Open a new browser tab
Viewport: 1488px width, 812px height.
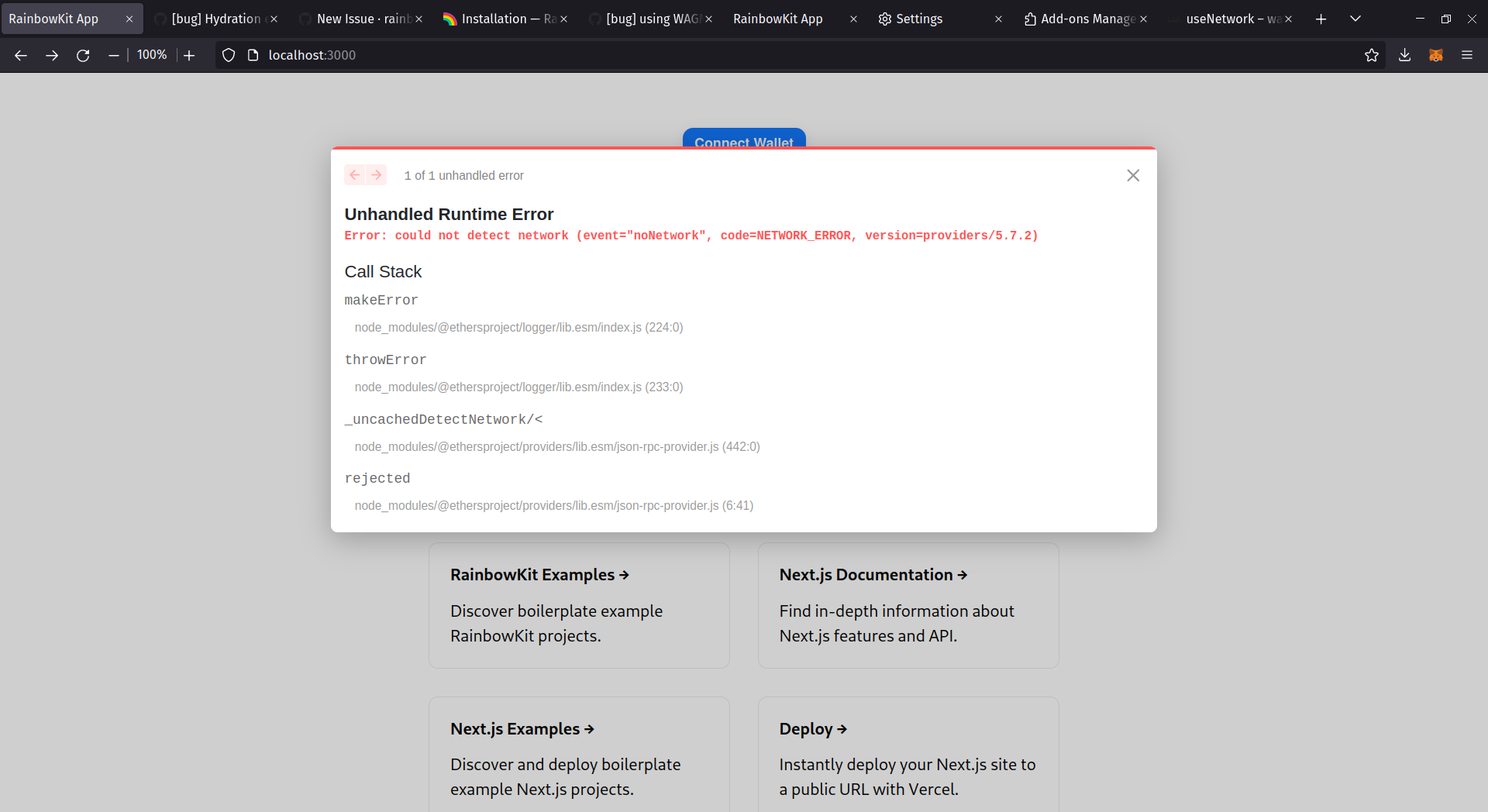1321,19
